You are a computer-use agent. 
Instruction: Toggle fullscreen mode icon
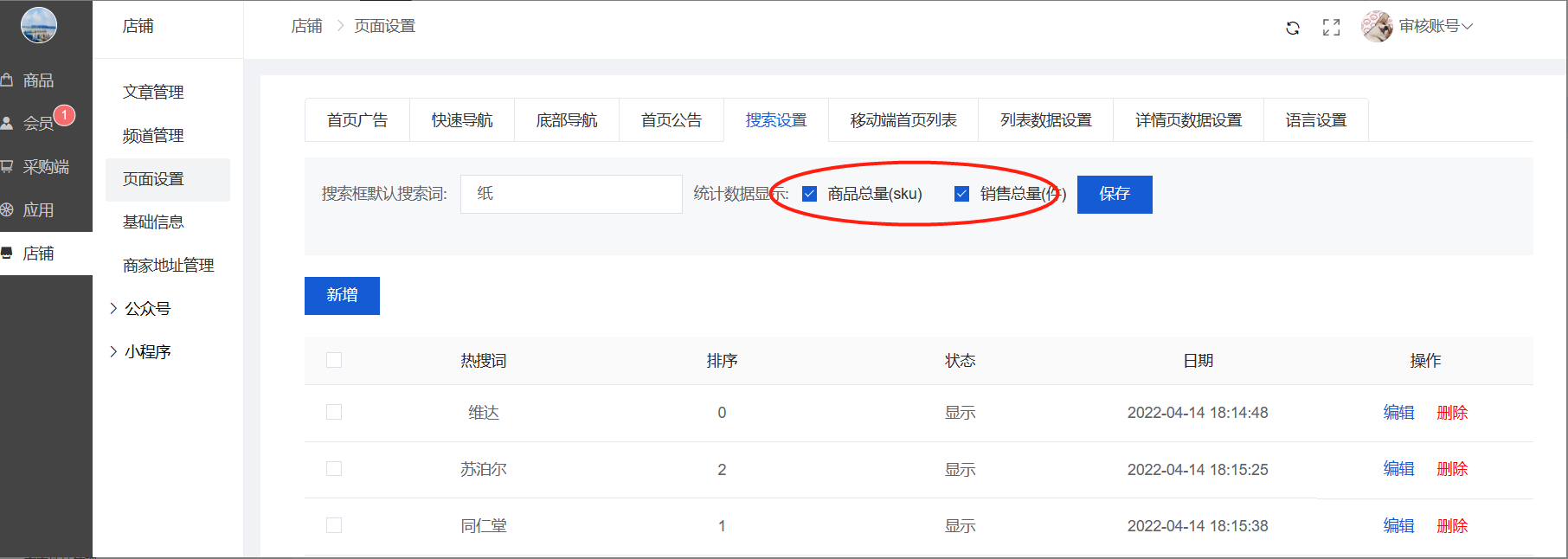[1331, 28]
